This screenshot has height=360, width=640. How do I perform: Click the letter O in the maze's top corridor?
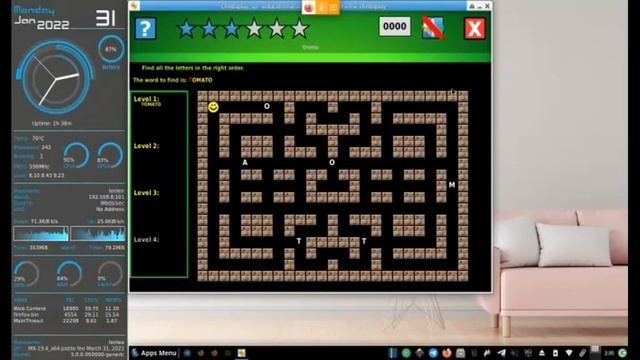[267, 106]
